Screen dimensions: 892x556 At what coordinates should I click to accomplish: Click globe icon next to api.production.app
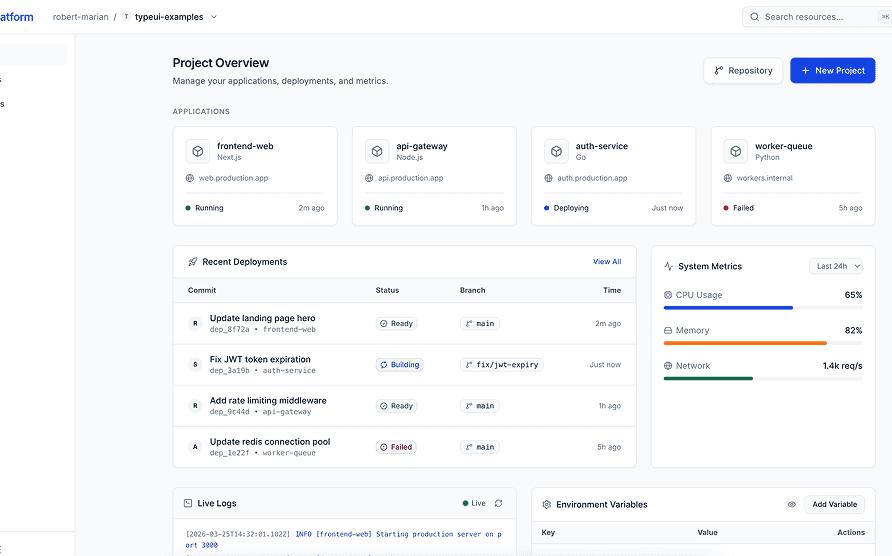tap(369, 178)
